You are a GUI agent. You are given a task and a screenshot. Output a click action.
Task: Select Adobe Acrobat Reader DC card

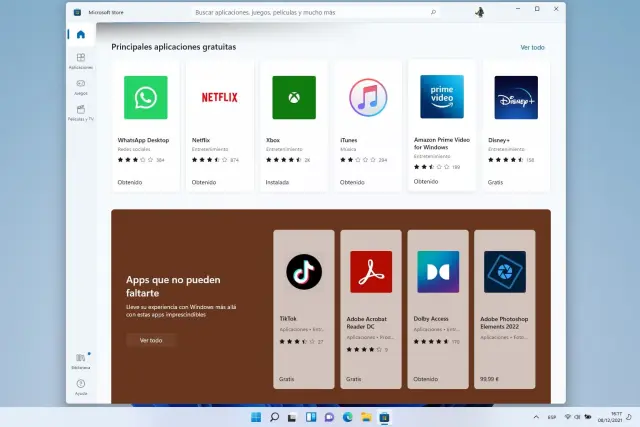[x=371, y=310]
